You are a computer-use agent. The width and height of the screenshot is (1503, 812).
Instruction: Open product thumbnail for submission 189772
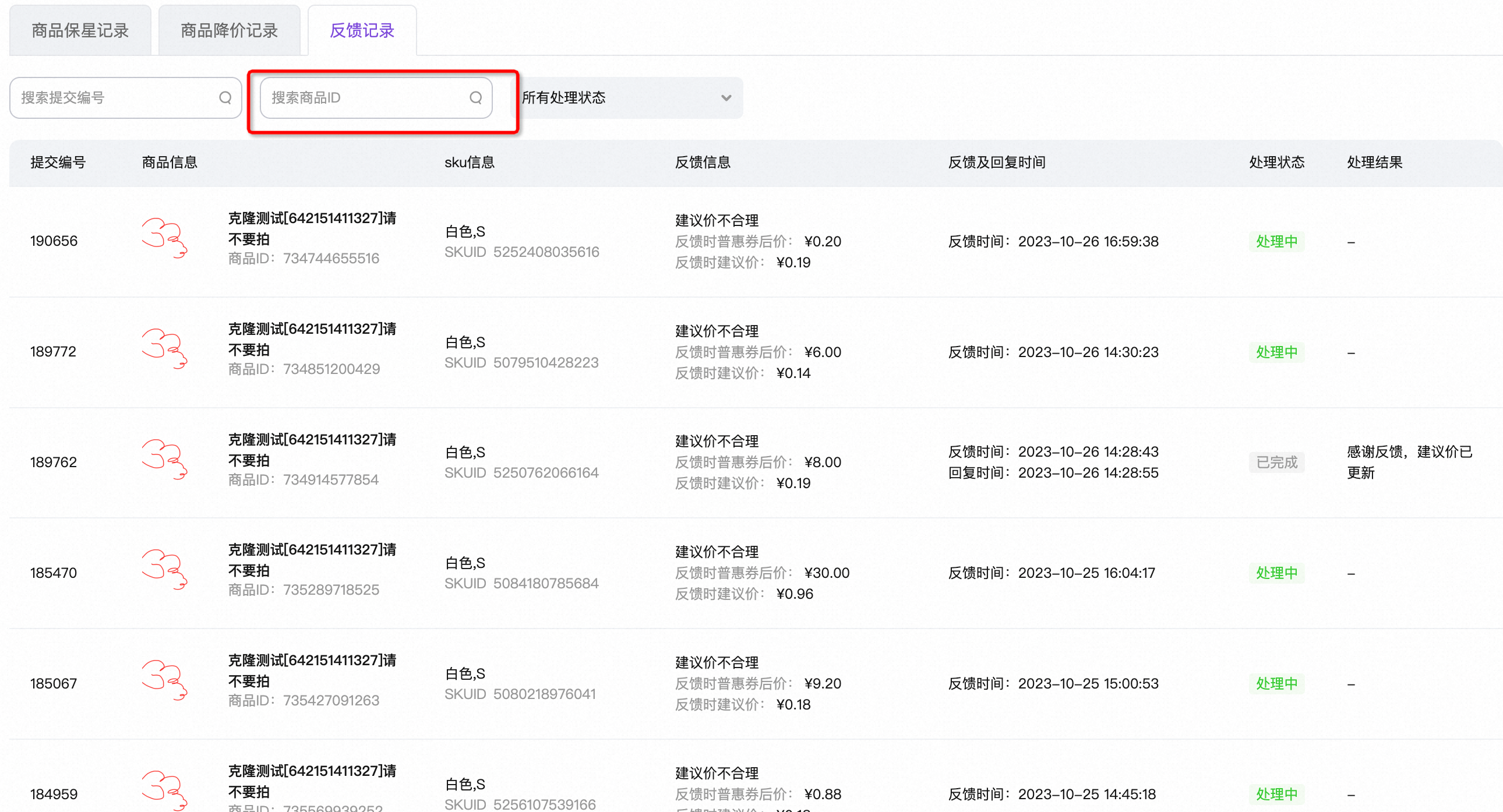[165, 349]
